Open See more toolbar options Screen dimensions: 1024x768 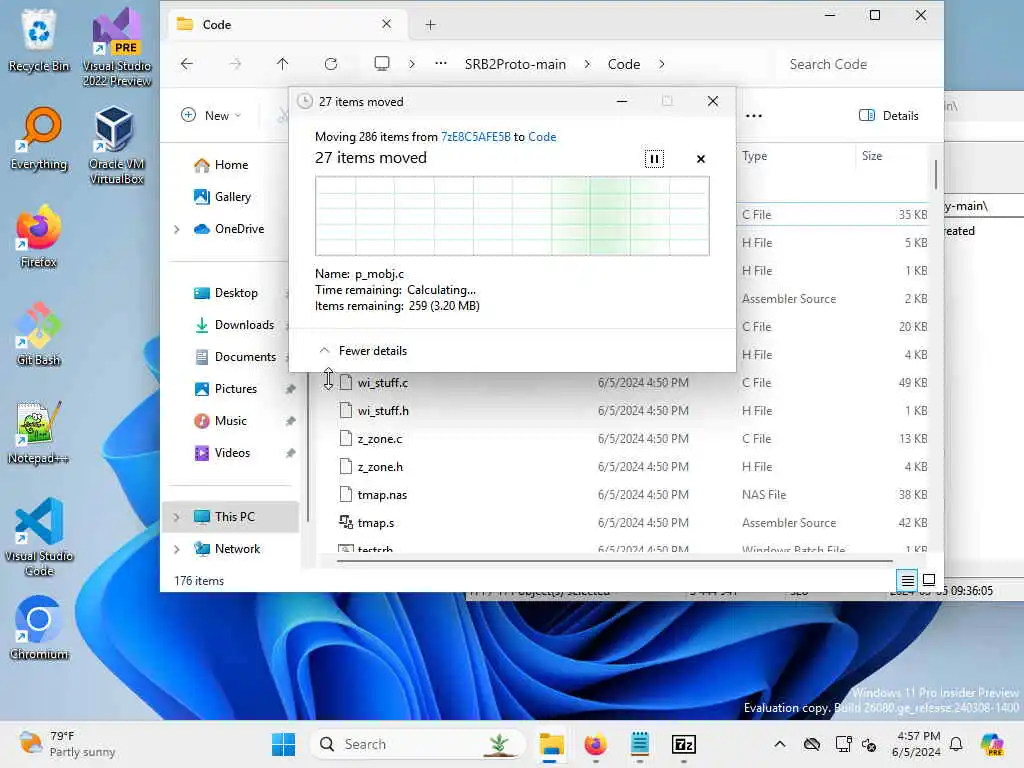point(754,116)
